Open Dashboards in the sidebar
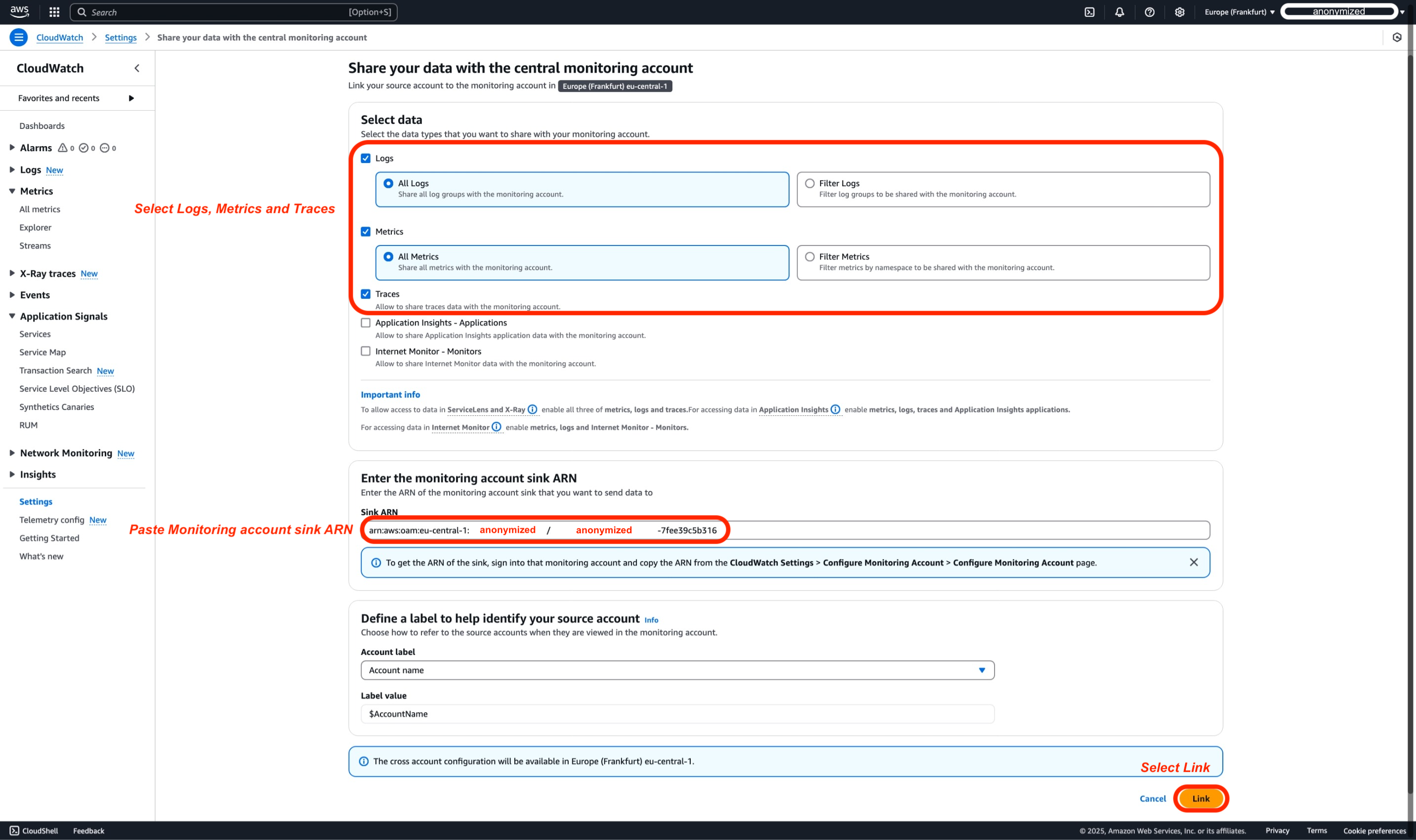Viewport: 1416px width, 840px height. click(x=42, y=125)
